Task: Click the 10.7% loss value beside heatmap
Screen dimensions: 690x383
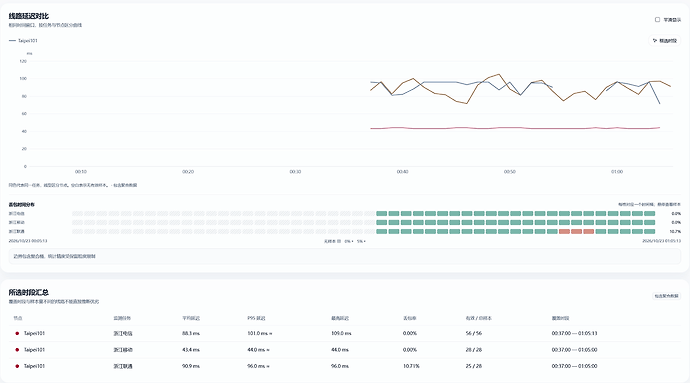Action: (x=675, y=231)
